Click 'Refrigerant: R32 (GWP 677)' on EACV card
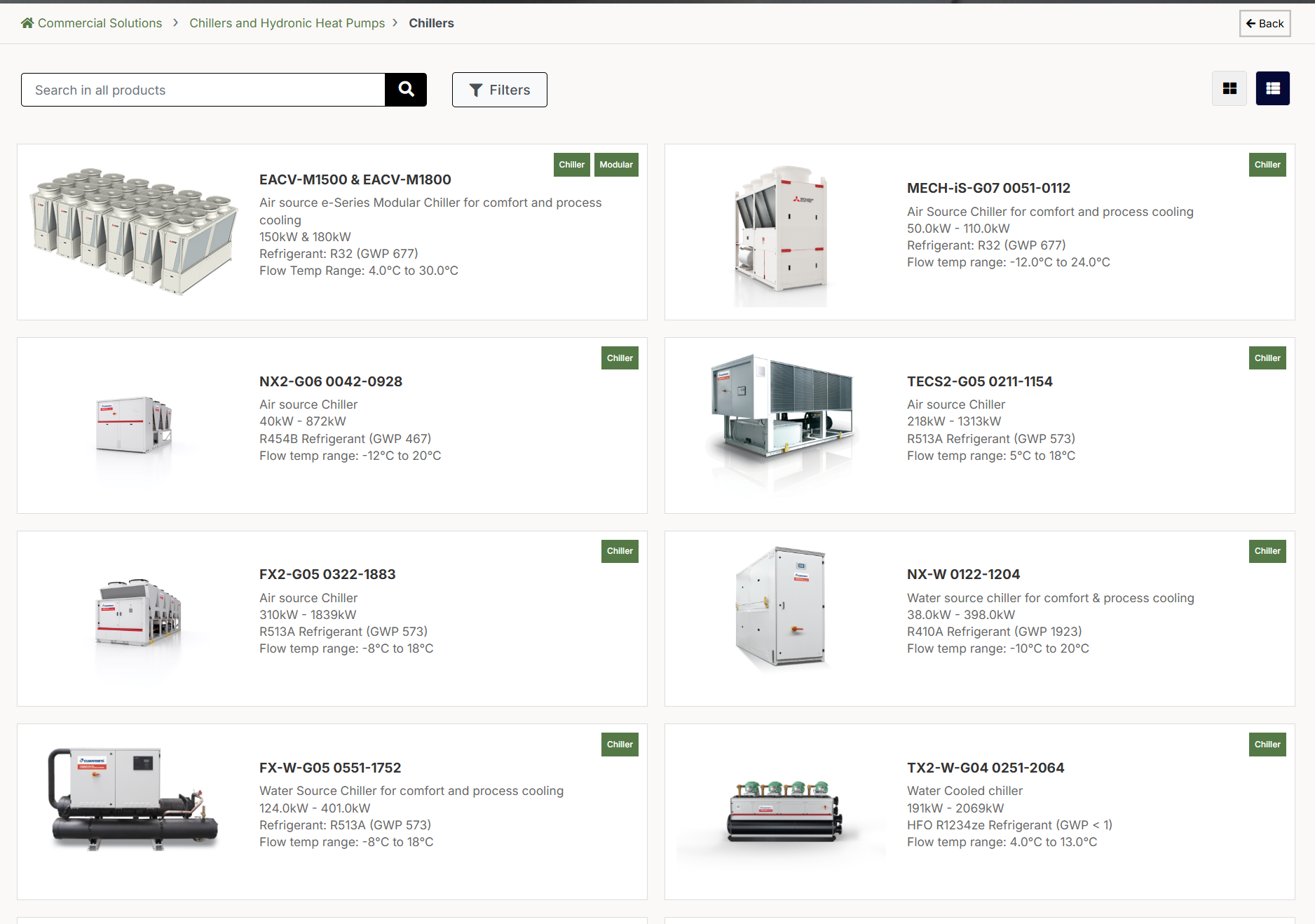 click(x=339, y=254)
